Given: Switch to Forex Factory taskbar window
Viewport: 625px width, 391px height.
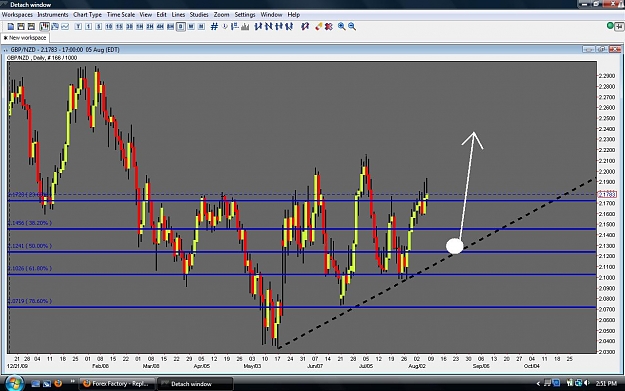Looking at the screenshot, I should pos(117,384).
